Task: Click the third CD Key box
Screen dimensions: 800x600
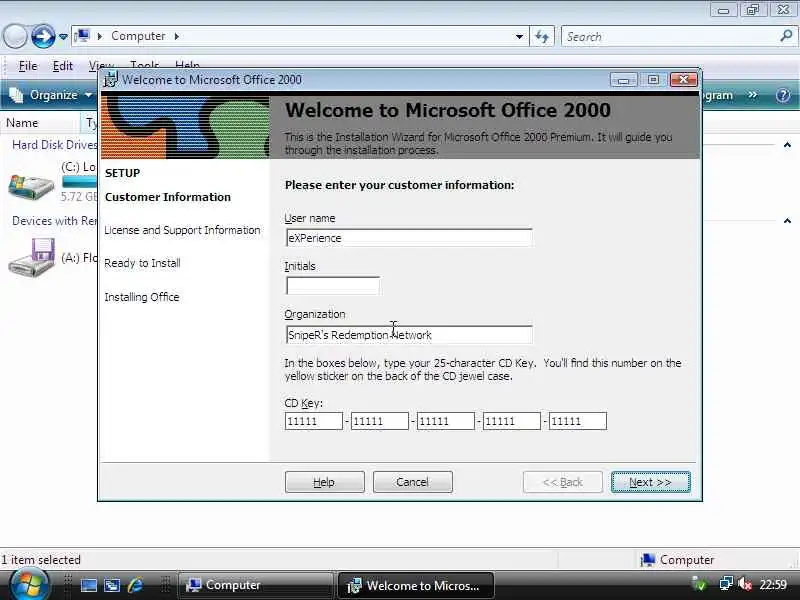Action: [445, 421]
